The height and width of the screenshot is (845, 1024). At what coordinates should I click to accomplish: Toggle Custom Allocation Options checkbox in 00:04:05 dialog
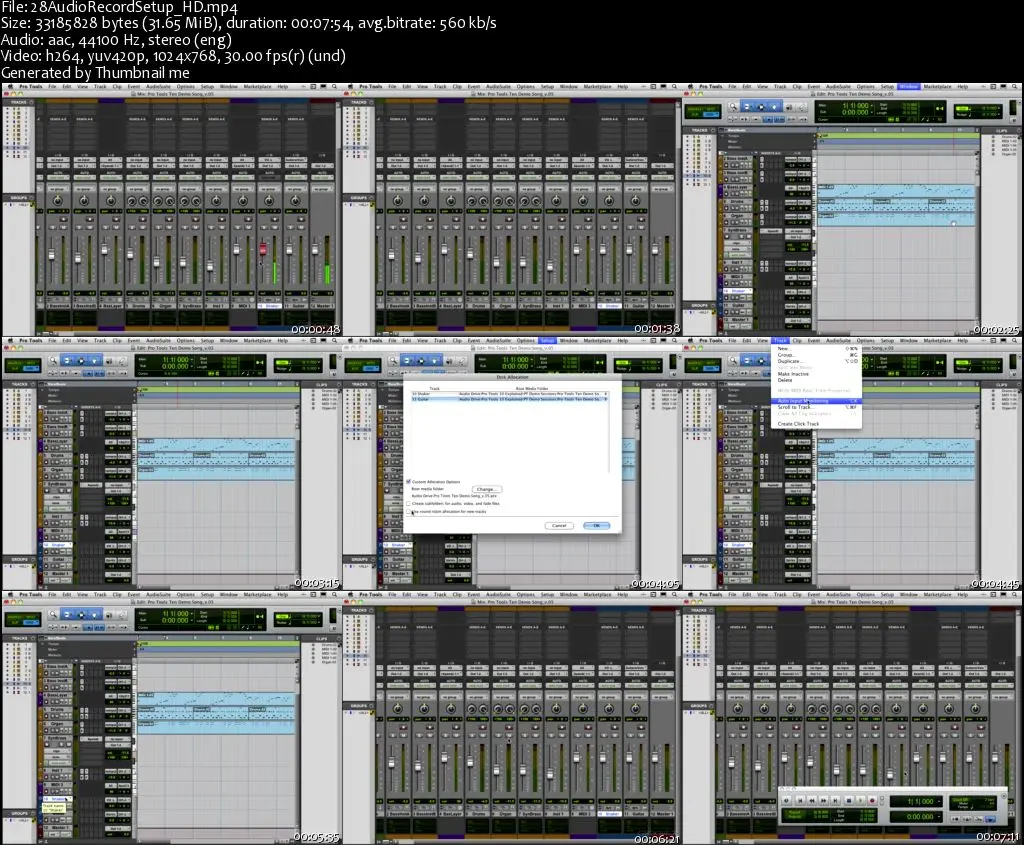point(409,482)
